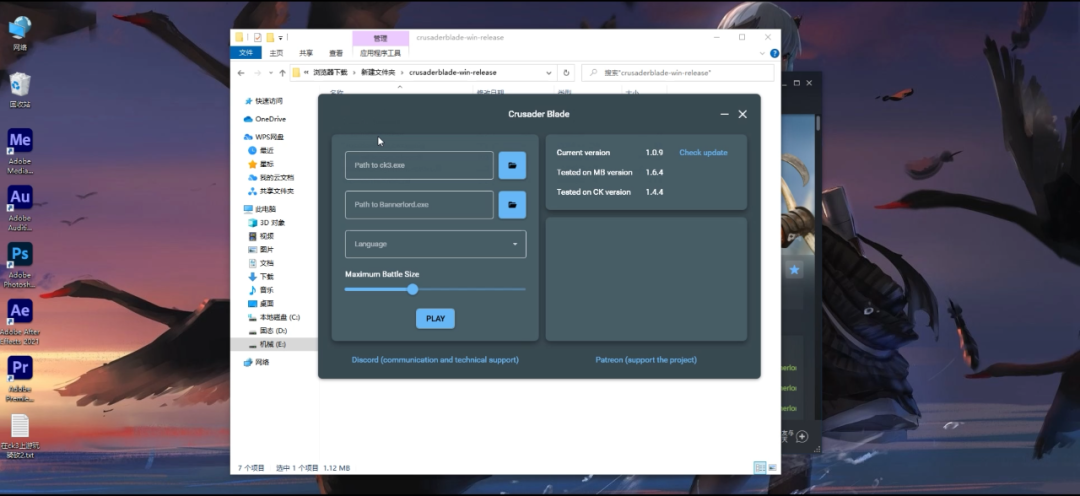This screenshot has width=1080, height=496.
Task: Switch to the 查看 ribbon tab
Action: 335,53
